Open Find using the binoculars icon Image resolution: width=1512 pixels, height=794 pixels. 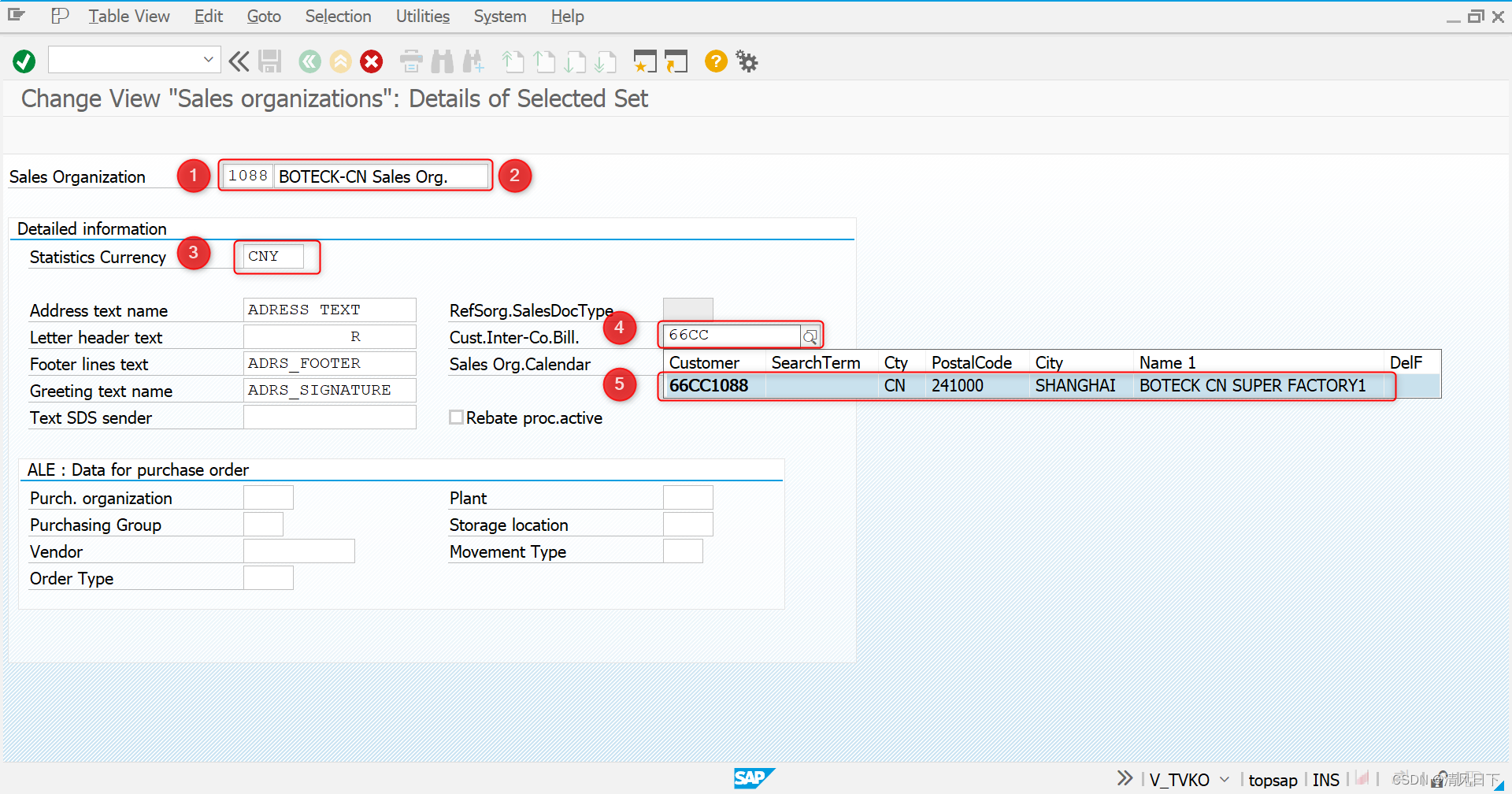[442, 61]
